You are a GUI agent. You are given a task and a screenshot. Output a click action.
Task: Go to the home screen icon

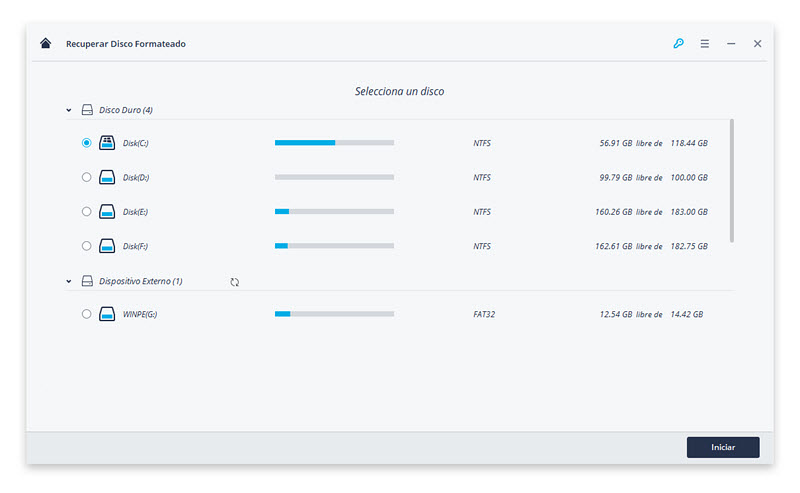click(45, 43)
